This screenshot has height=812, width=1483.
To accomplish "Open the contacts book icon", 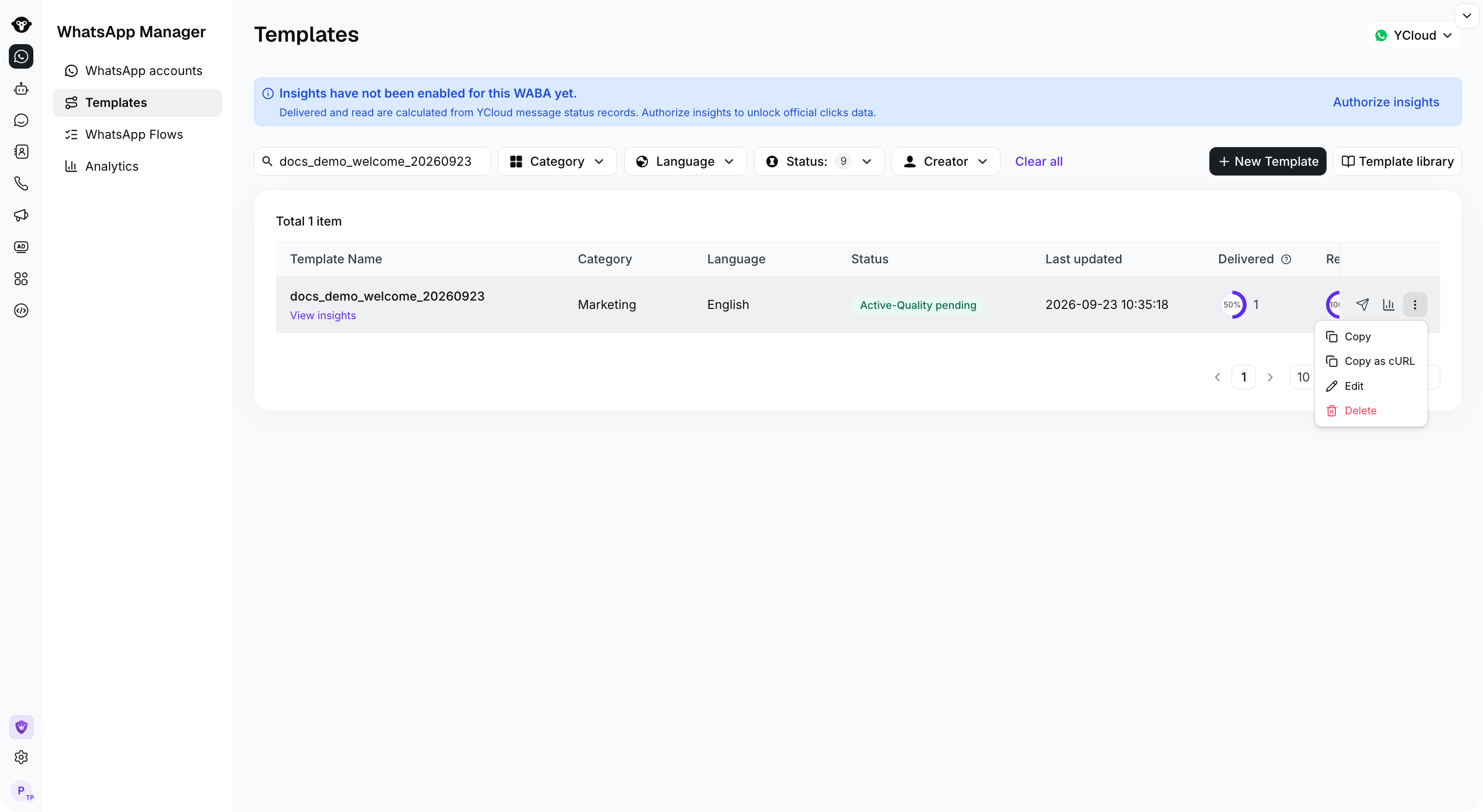I will tap(21, 152).
